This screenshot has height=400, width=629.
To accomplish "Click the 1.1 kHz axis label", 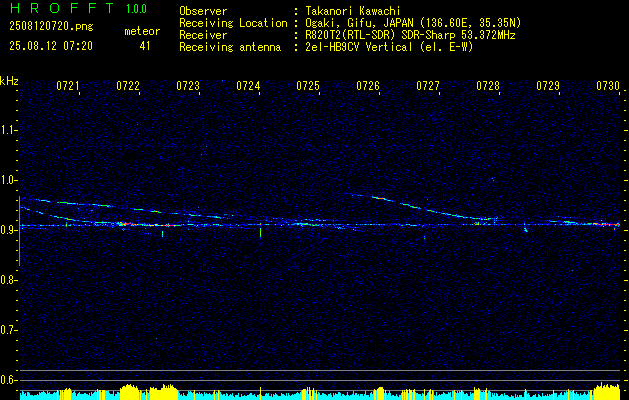I will tap(8, 130).
